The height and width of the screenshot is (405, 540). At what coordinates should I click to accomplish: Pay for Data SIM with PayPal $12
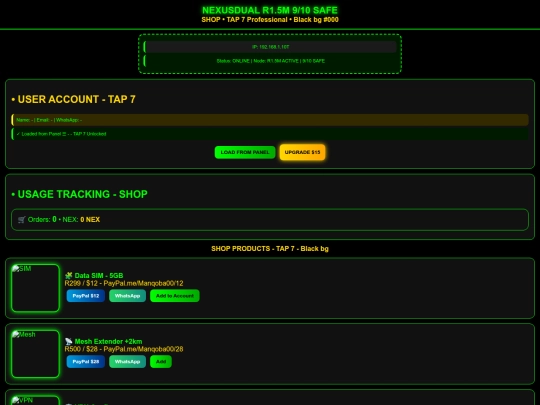click(86, 296)
